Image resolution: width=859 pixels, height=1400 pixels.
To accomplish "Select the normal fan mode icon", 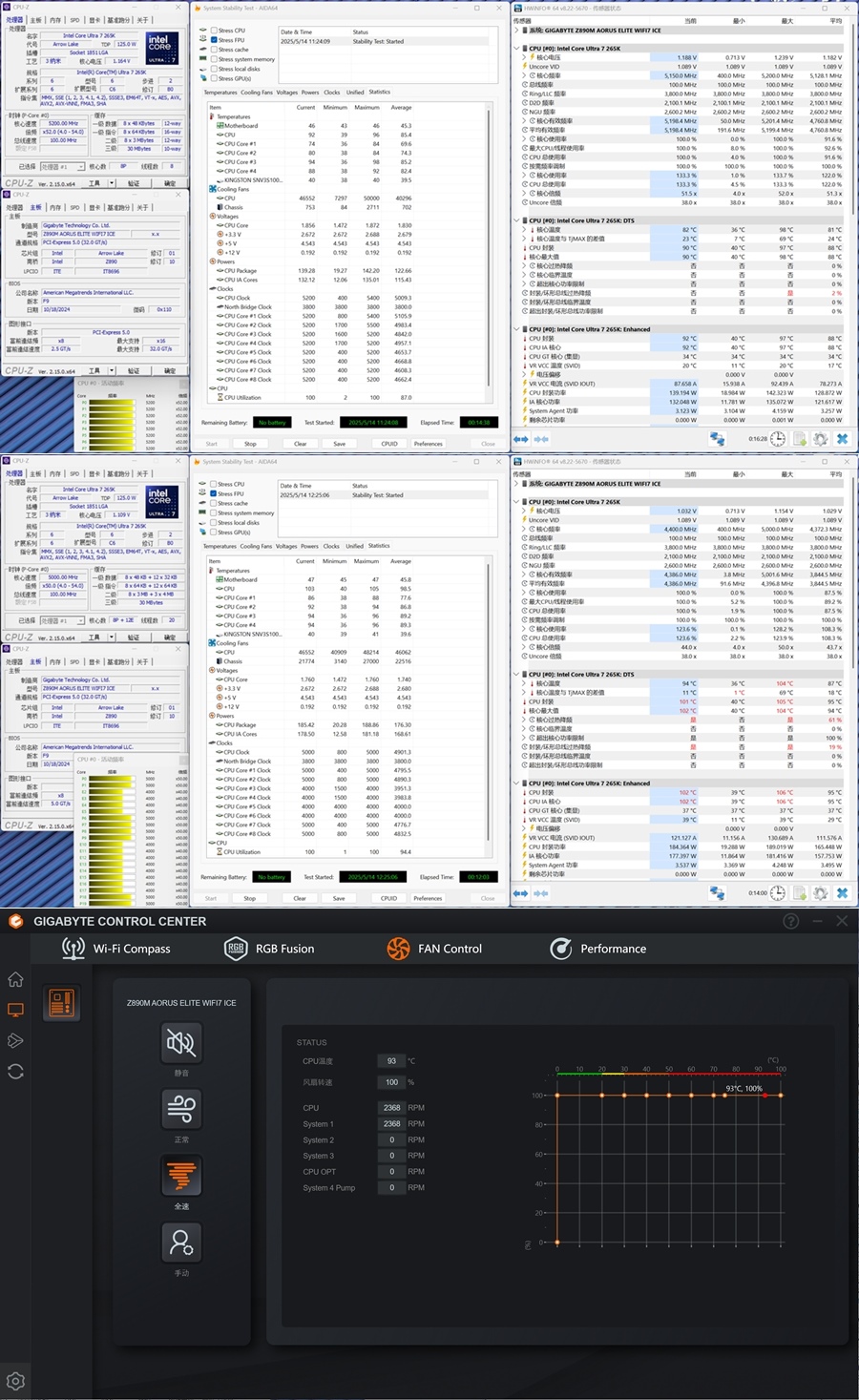I will pos(181,1109).
